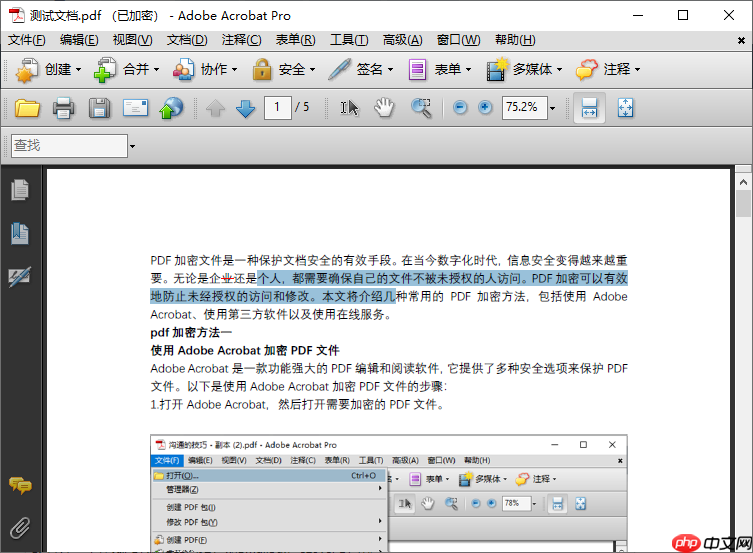Click the line '1.打开 Adobe Acrobat，然后打开需要加密的 PDF 文件。'
This screenshot has height=553, width=753.
[297, 405]
